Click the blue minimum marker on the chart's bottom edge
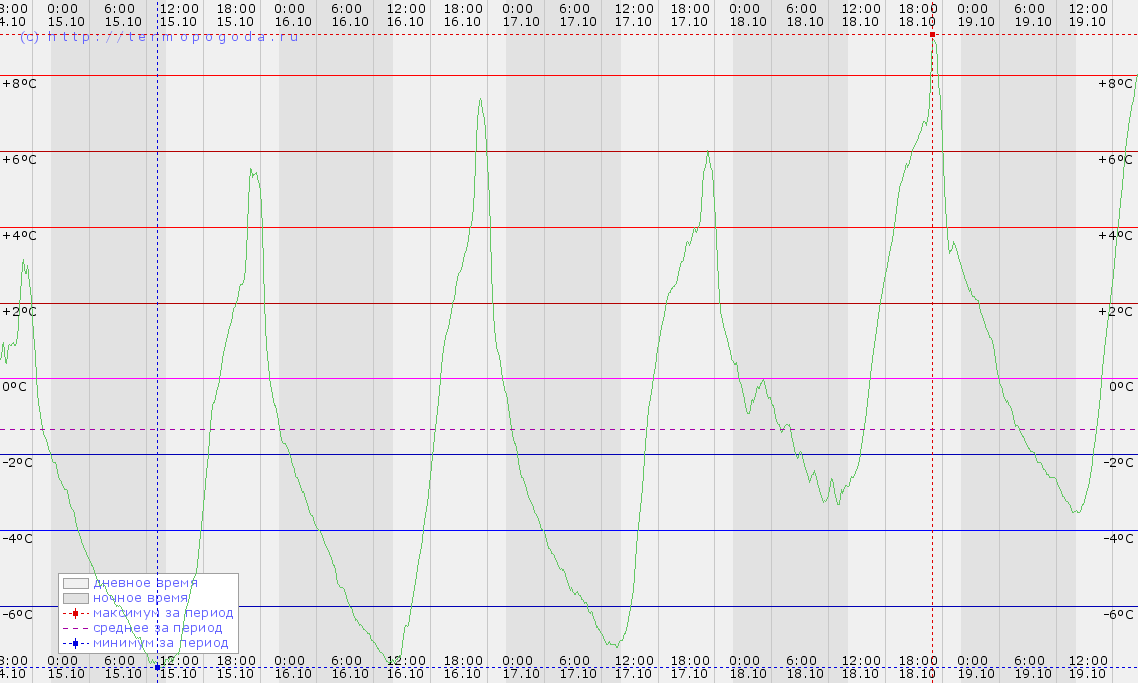 (157, 667)
